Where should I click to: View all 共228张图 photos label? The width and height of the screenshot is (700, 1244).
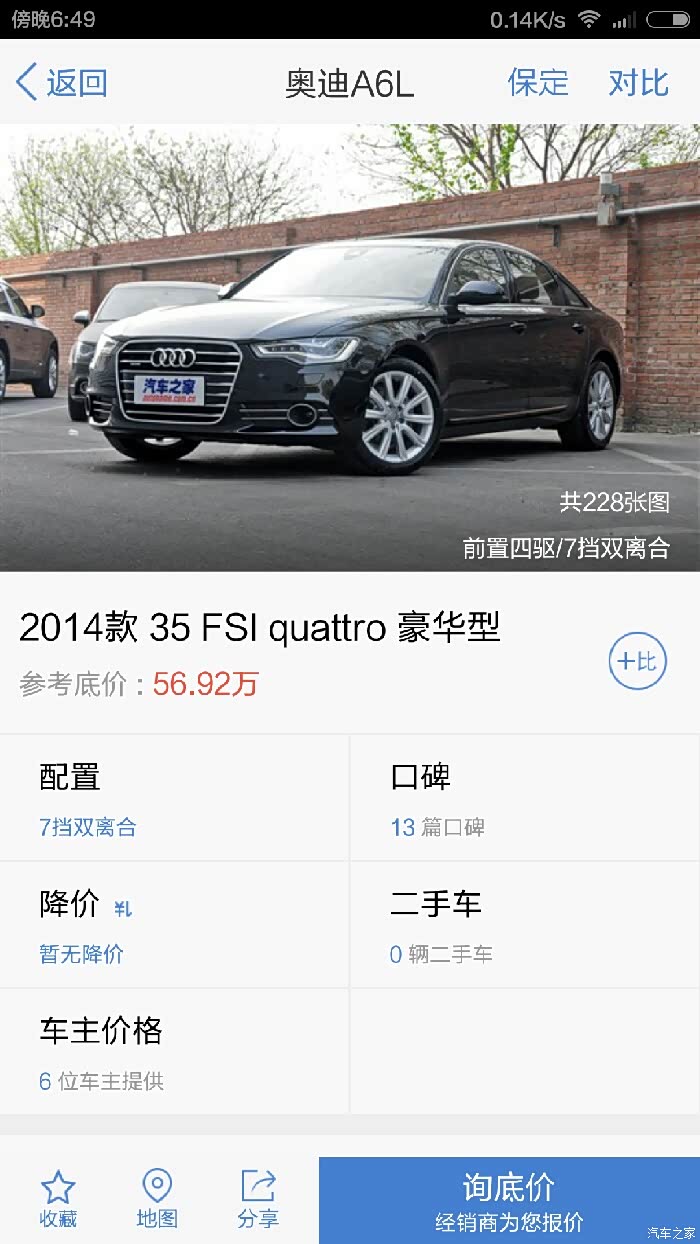pos(614,502)
